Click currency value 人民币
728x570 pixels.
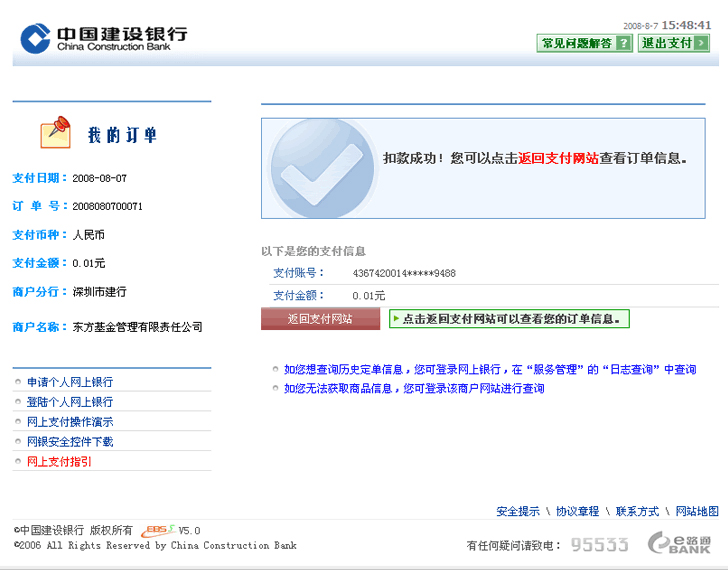coord(88,235)
